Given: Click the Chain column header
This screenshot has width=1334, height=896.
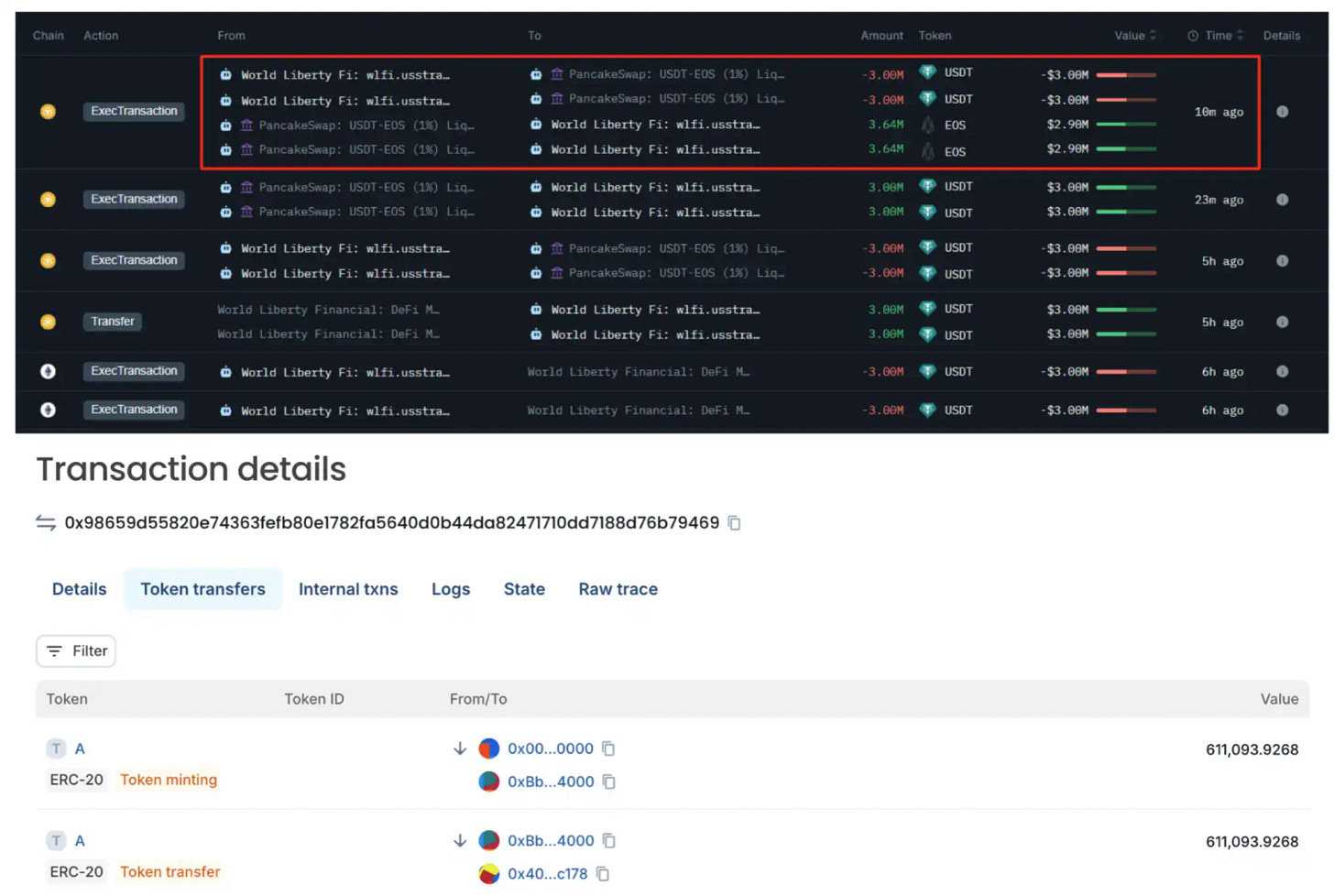Looking at the screenshot, I should point(49,36).
